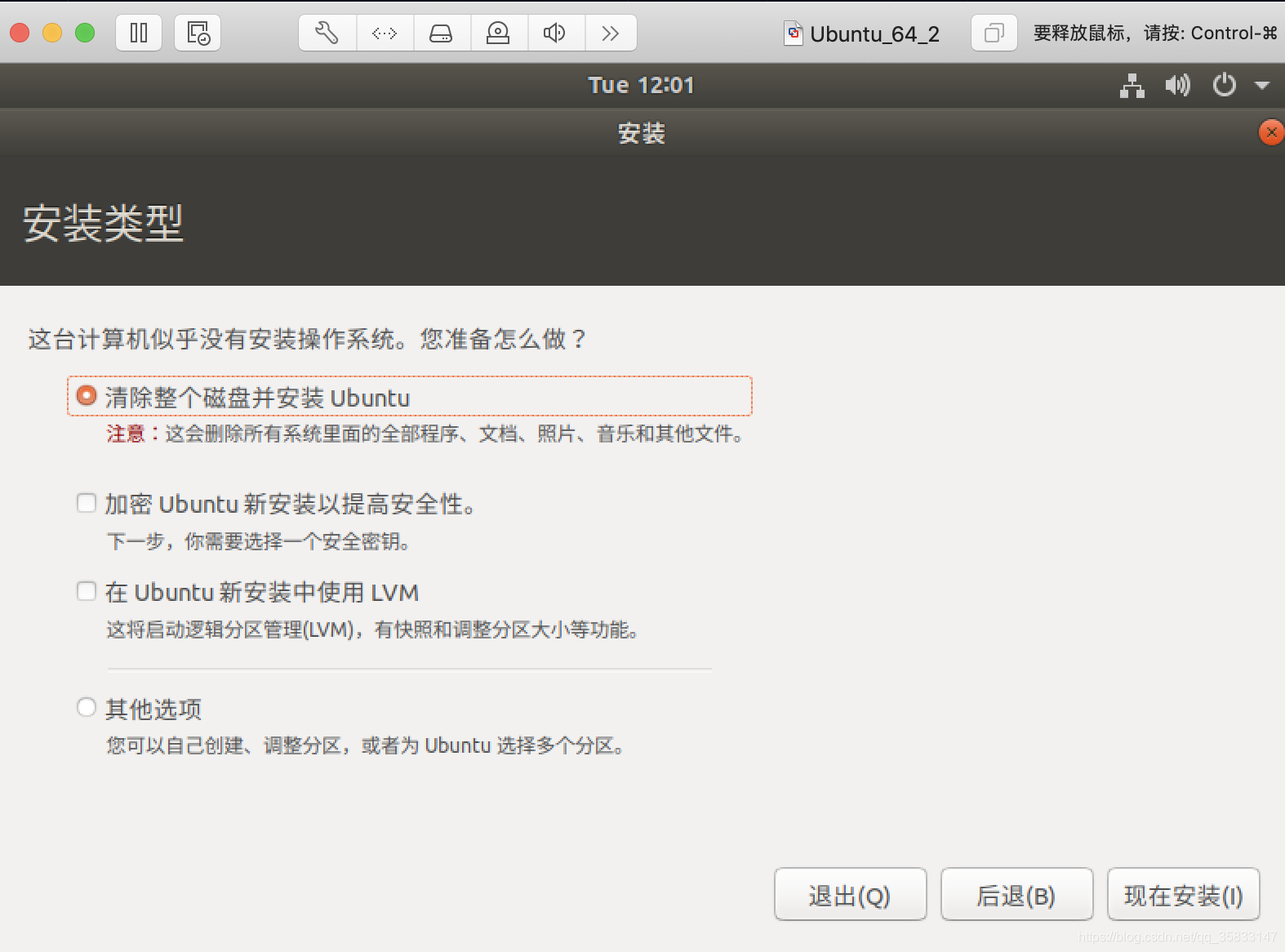Click the window view mode icon
The width and height of the screenshot is (1285, 952).
click(x=994, y=33)
